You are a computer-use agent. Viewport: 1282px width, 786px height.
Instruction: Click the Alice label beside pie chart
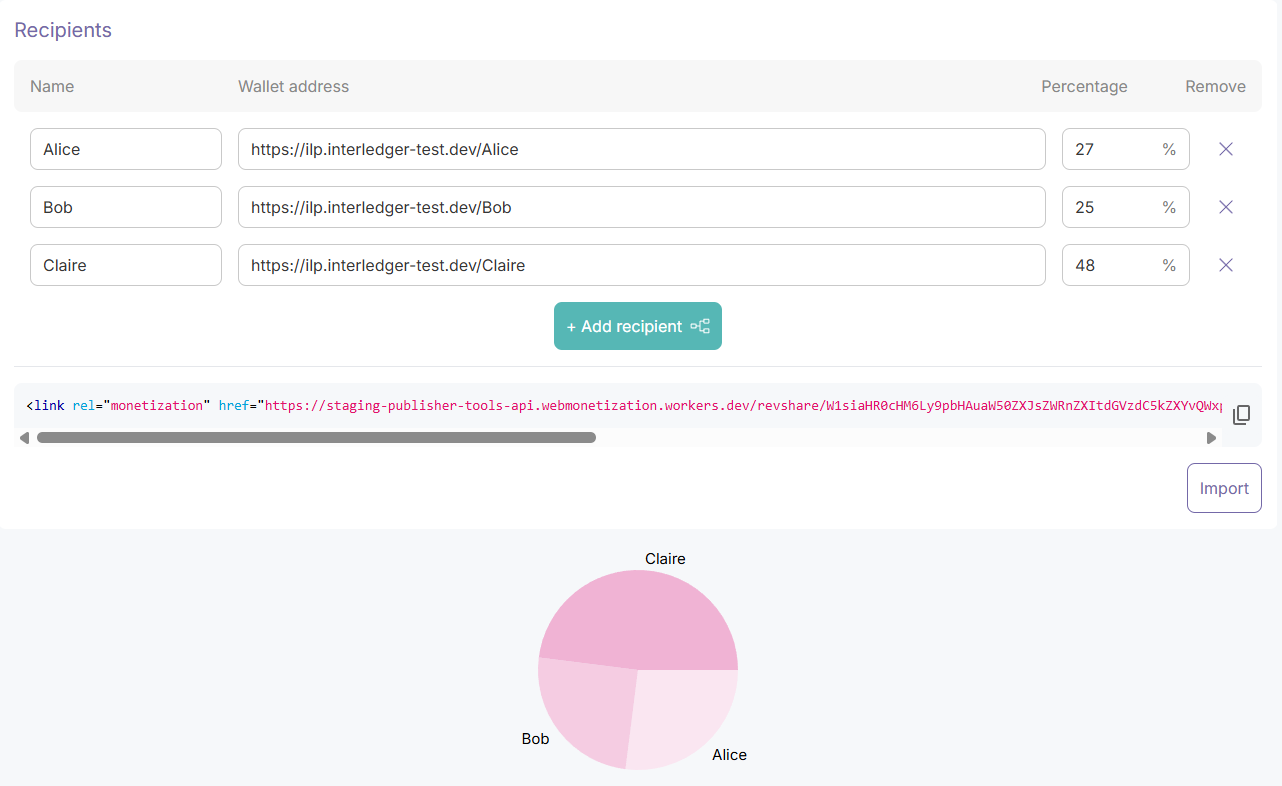[x=729, y=755]
